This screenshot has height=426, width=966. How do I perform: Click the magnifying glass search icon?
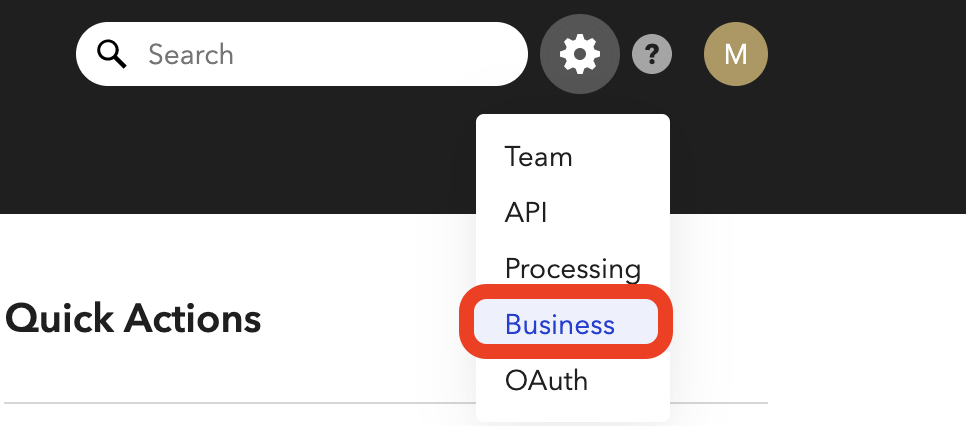coord(112,54)
